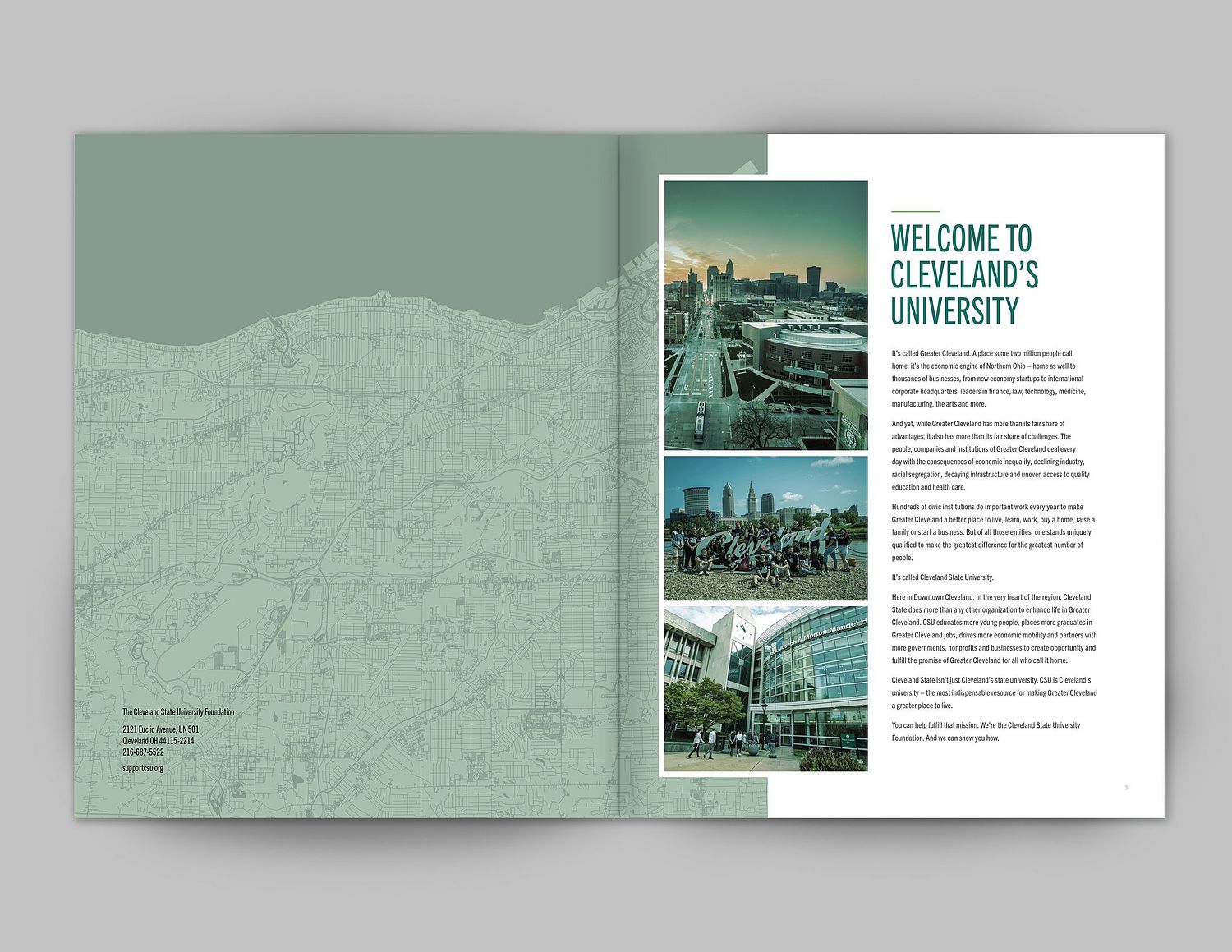Open the Cleveland script sign group photo

tap(765, 528)
